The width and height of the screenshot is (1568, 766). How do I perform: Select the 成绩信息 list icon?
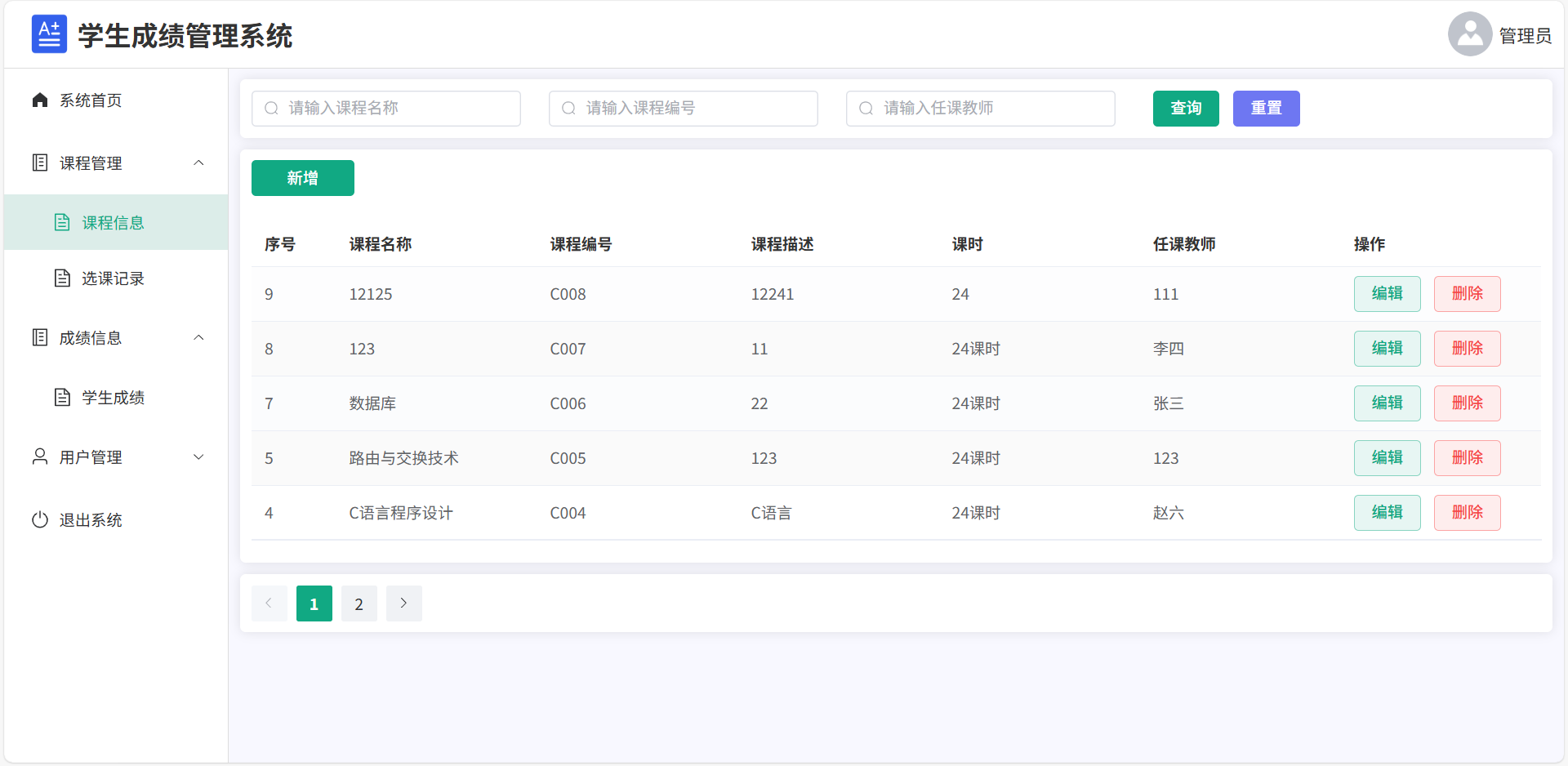pos(40,337)
